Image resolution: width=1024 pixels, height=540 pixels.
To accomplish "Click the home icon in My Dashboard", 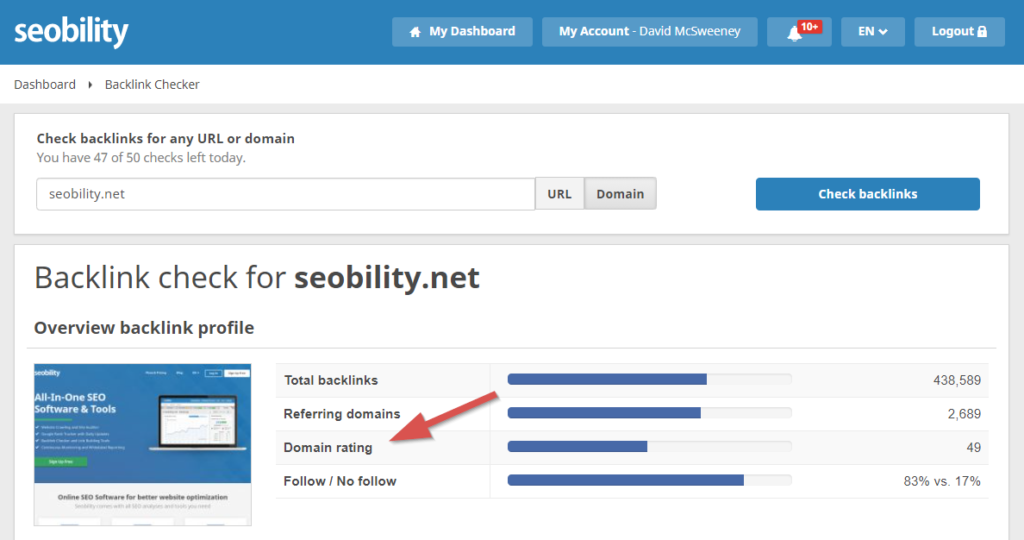I will pyautogui.click(x=415, y=32).
